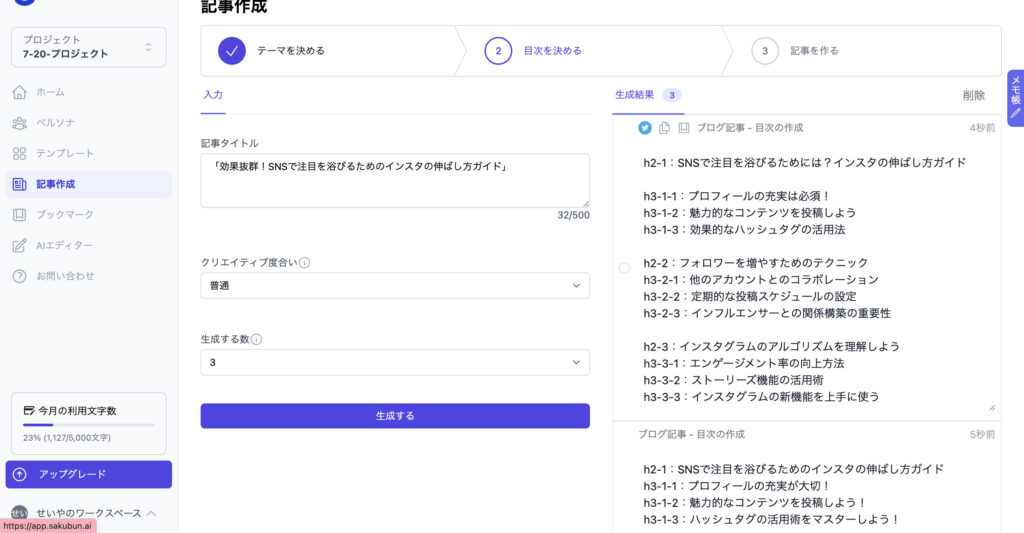
Task: Go back to the テーマを決める step
Action: tap(290, 51)
